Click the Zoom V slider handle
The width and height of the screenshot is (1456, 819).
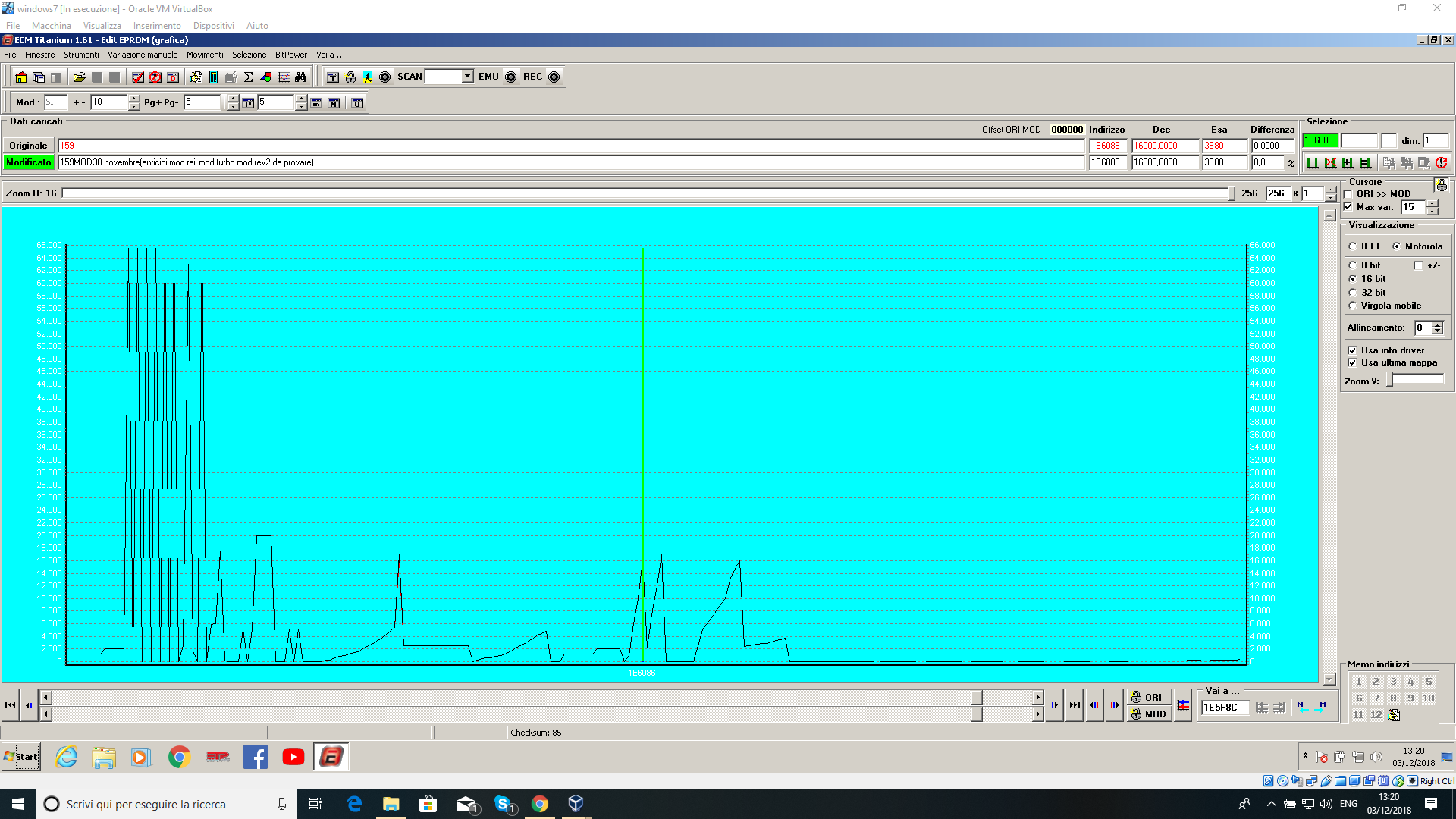(x=1390, y=381)
